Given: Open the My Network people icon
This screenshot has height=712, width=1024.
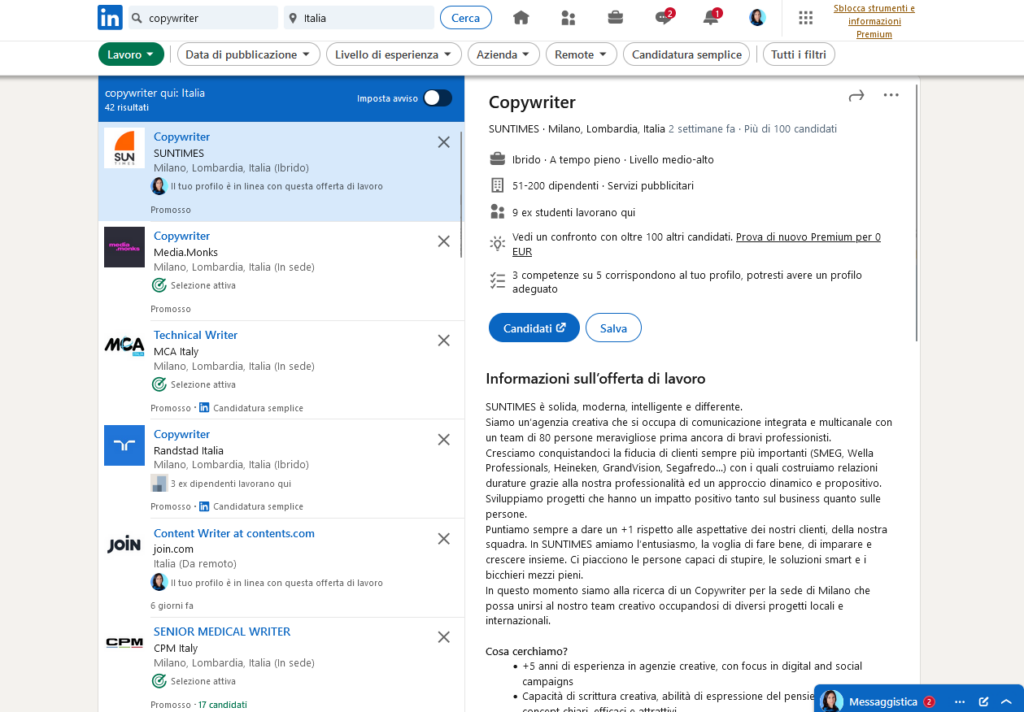Looking at the screenshot, I should (x=568, y=18).
